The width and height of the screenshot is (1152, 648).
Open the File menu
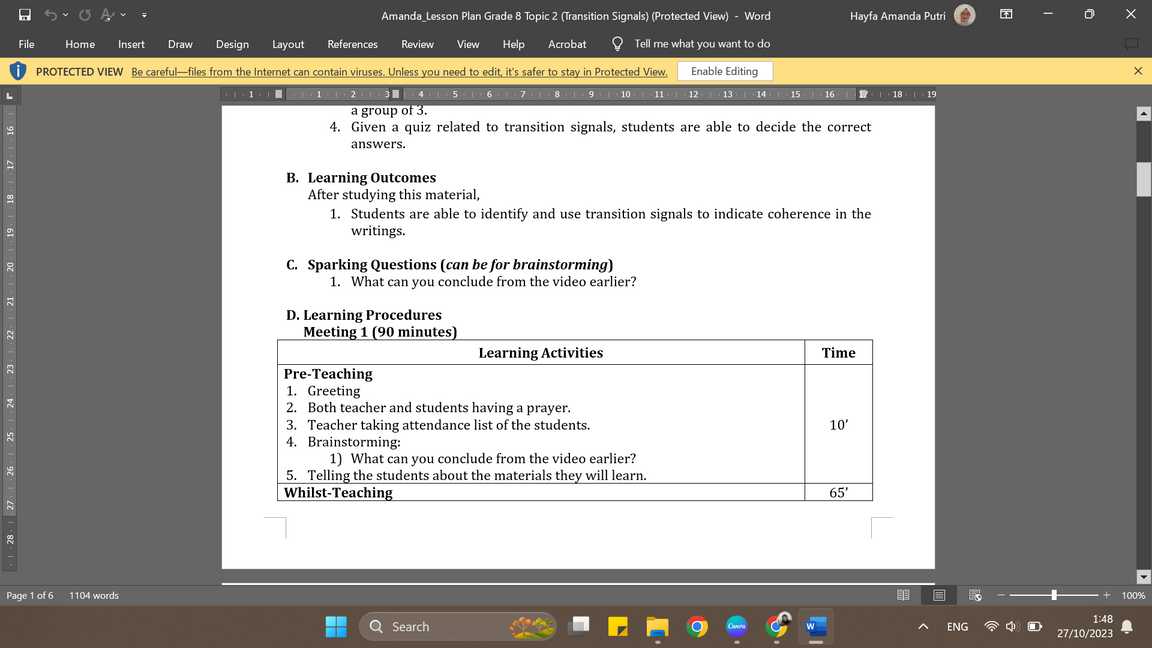pyautogui.click(x=26, y=44)
